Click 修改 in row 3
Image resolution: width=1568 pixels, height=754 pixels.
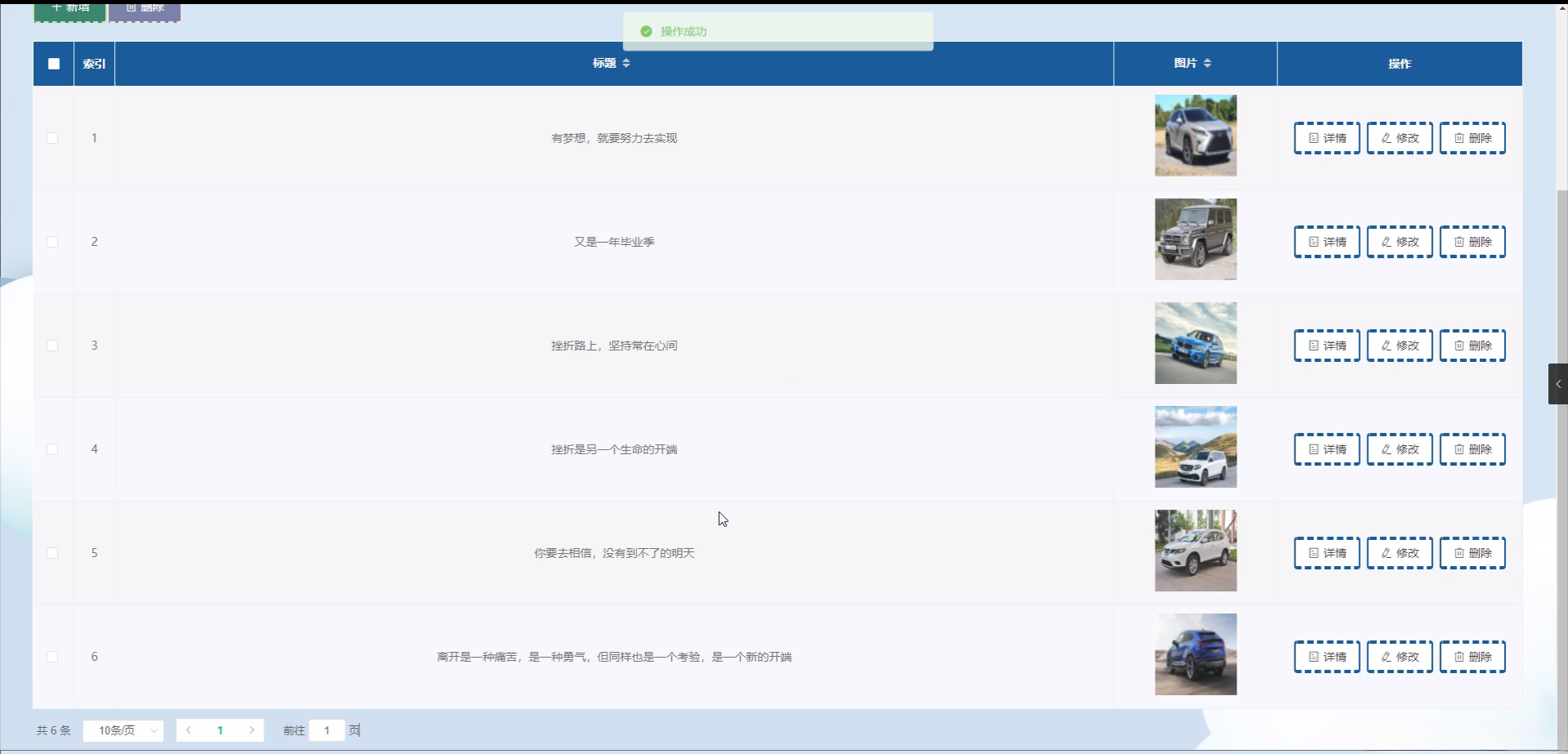point(1400,346)
